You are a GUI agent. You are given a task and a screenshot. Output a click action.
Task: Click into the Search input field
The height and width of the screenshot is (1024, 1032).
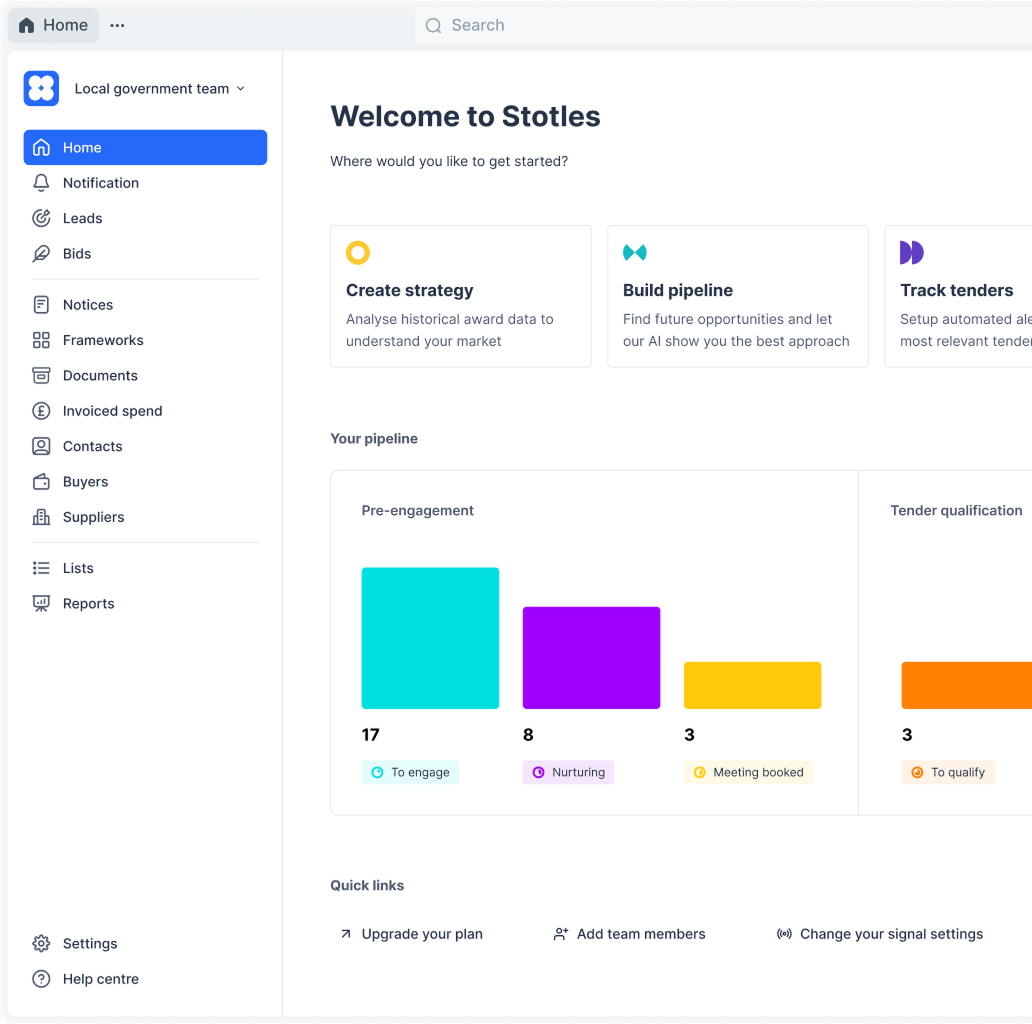pos(723,26)
